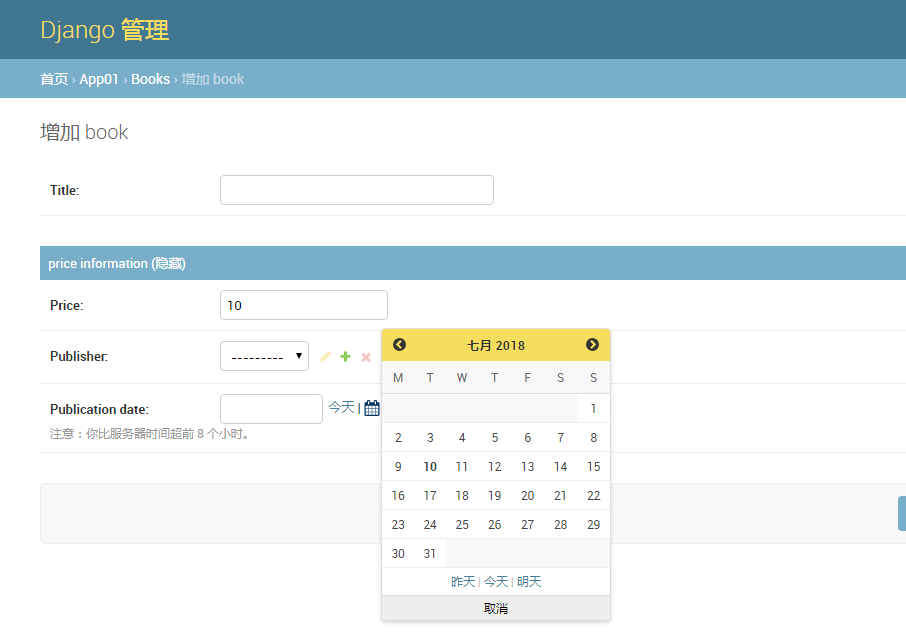Pick day 30 in the calendar
Image resolution: width=906 pixels, height=639 pixels.
click(x=398, y=553)
